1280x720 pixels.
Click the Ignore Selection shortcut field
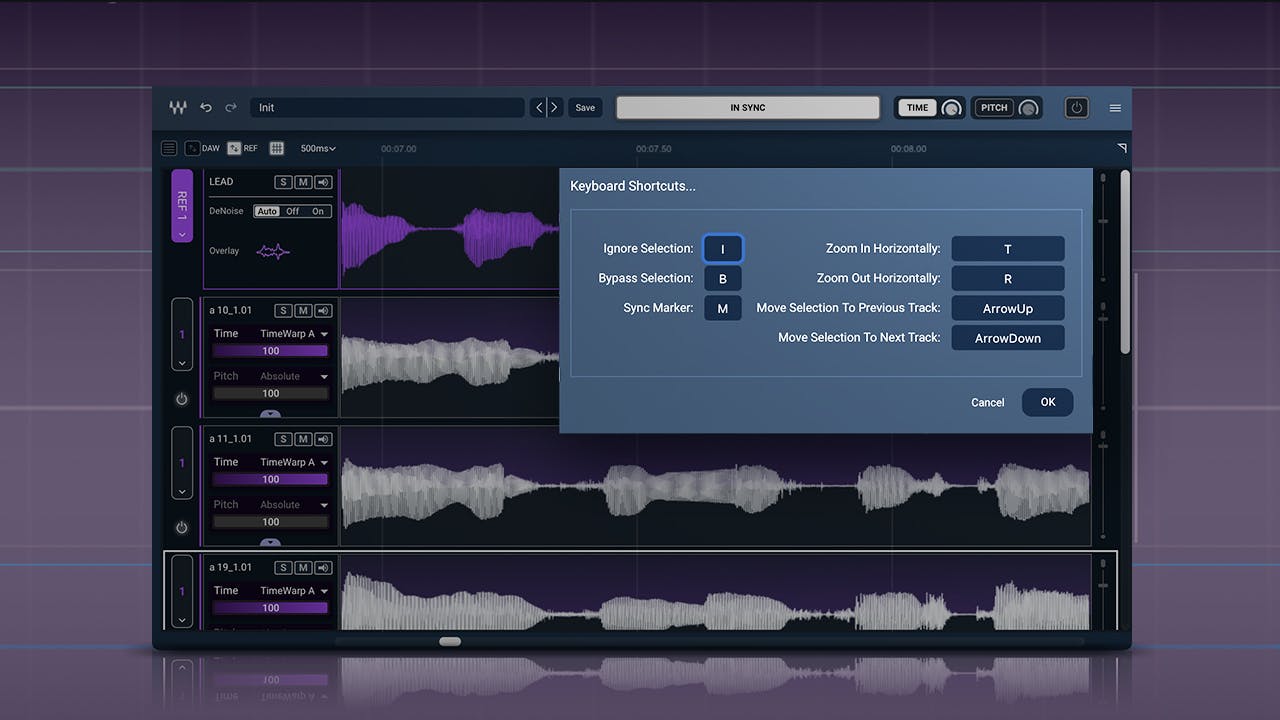[x=722, y=249]
